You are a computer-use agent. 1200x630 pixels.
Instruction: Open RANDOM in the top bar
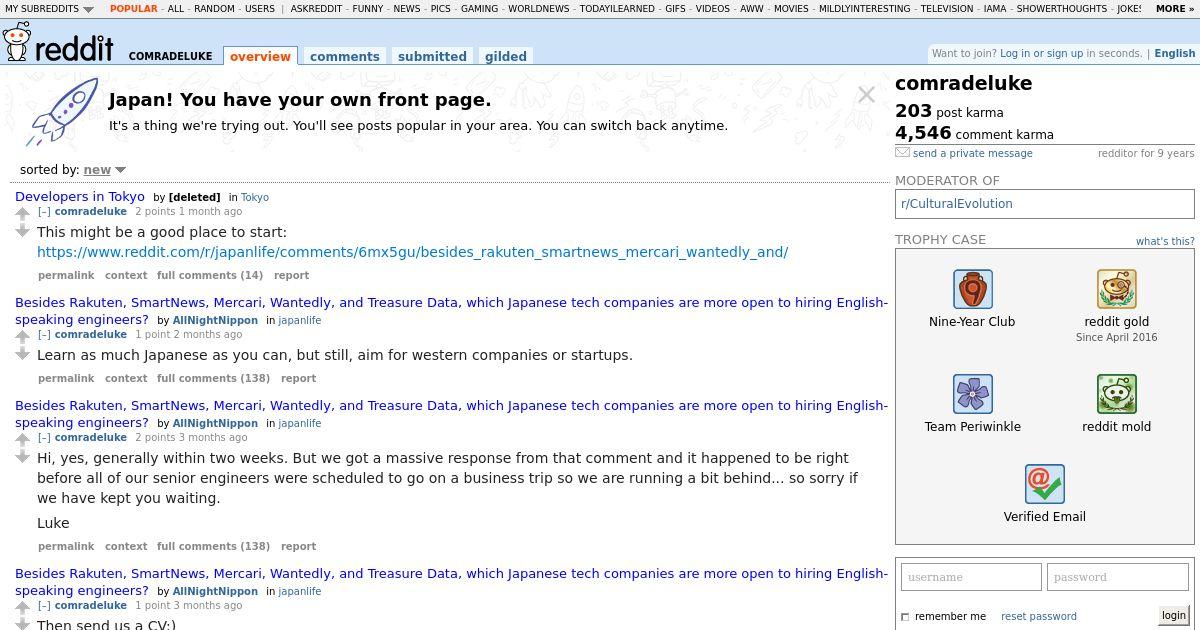tap(214, 8)
